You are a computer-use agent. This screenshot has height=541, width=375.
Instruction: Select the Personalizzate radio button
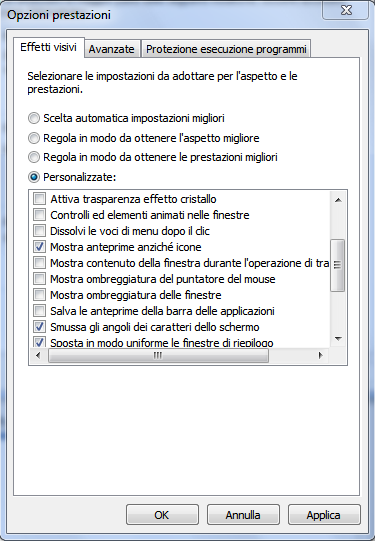(34, 177)
